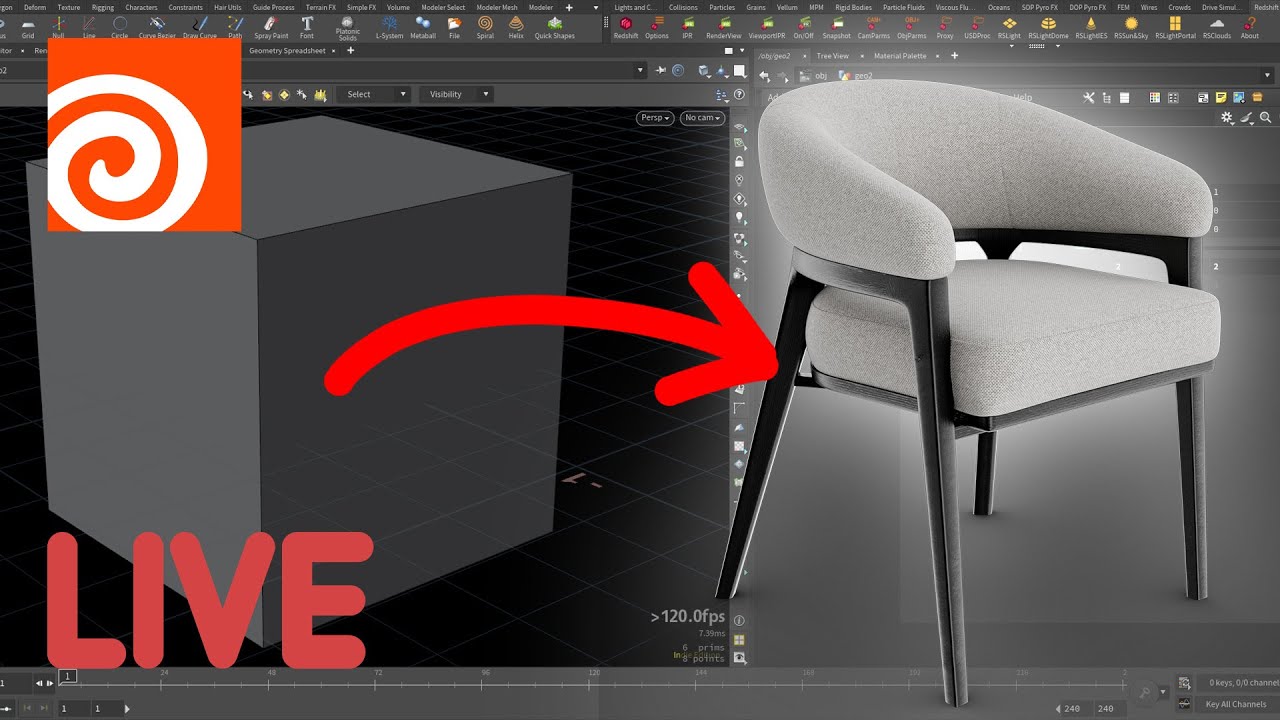Switch to the Material Palette tab
This screenshot has height=720, width=1280.
point(900,56)
